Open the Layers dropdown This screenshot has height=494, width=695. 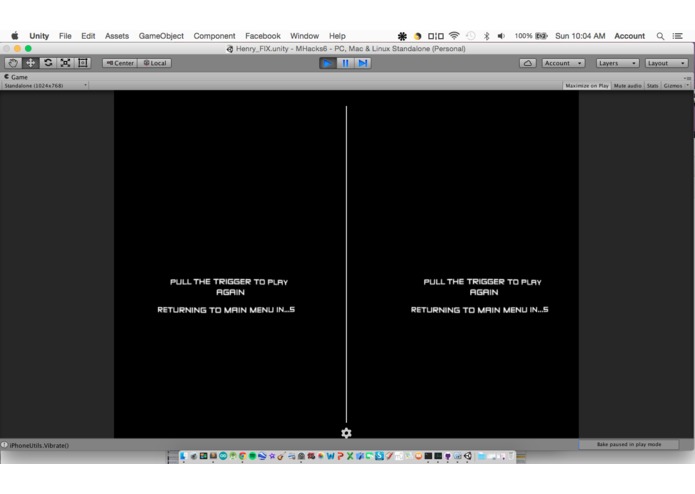[617, 63]
